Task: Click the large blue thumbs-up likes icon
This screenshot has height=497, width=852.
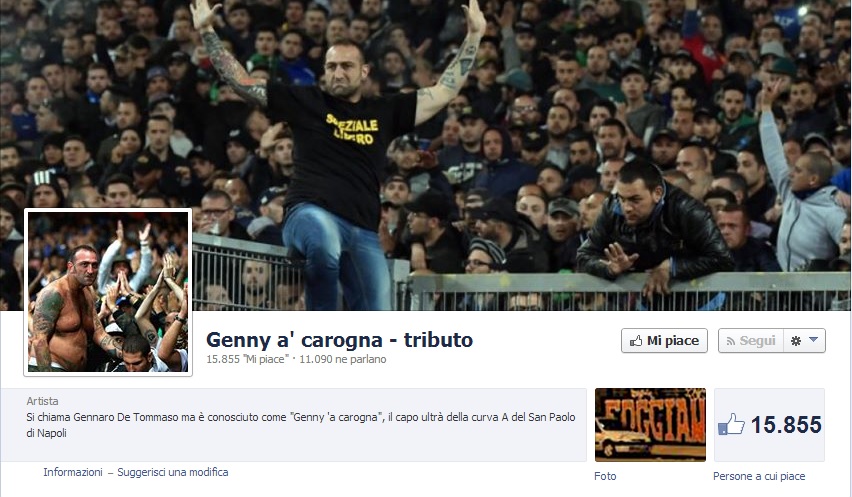Action: point(731,424)
